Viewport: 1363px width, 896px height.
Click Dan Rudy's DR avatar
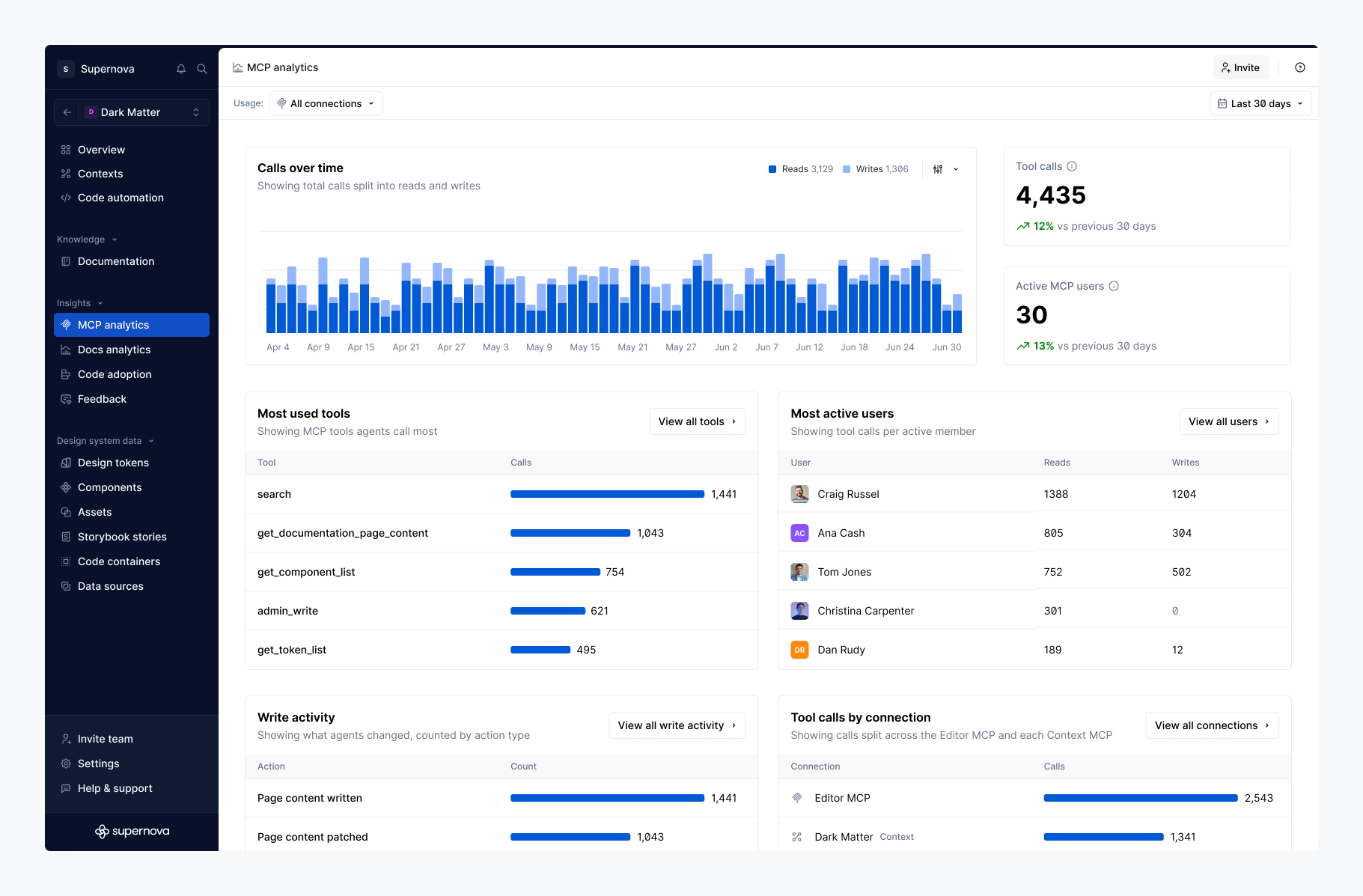pyautogui.click(x=799, y=650)
